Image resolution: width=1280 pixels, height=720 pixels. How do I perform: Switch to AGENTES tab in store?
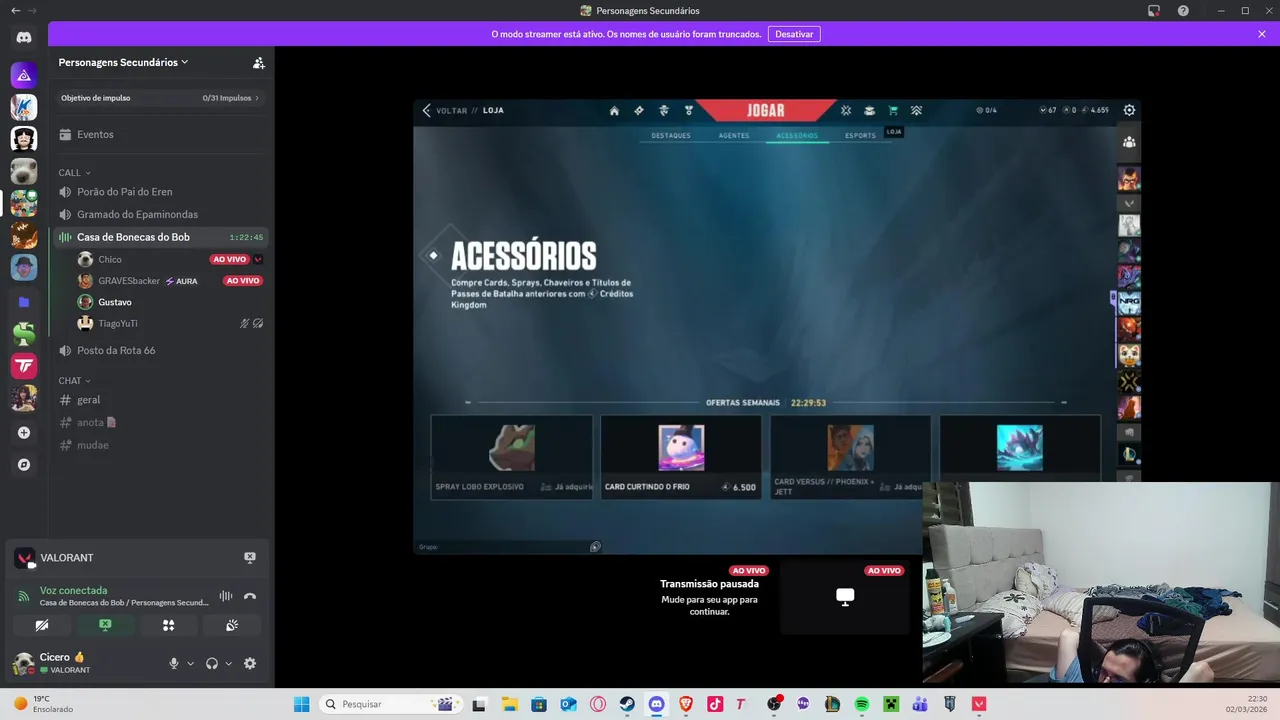tap(734, 135)
